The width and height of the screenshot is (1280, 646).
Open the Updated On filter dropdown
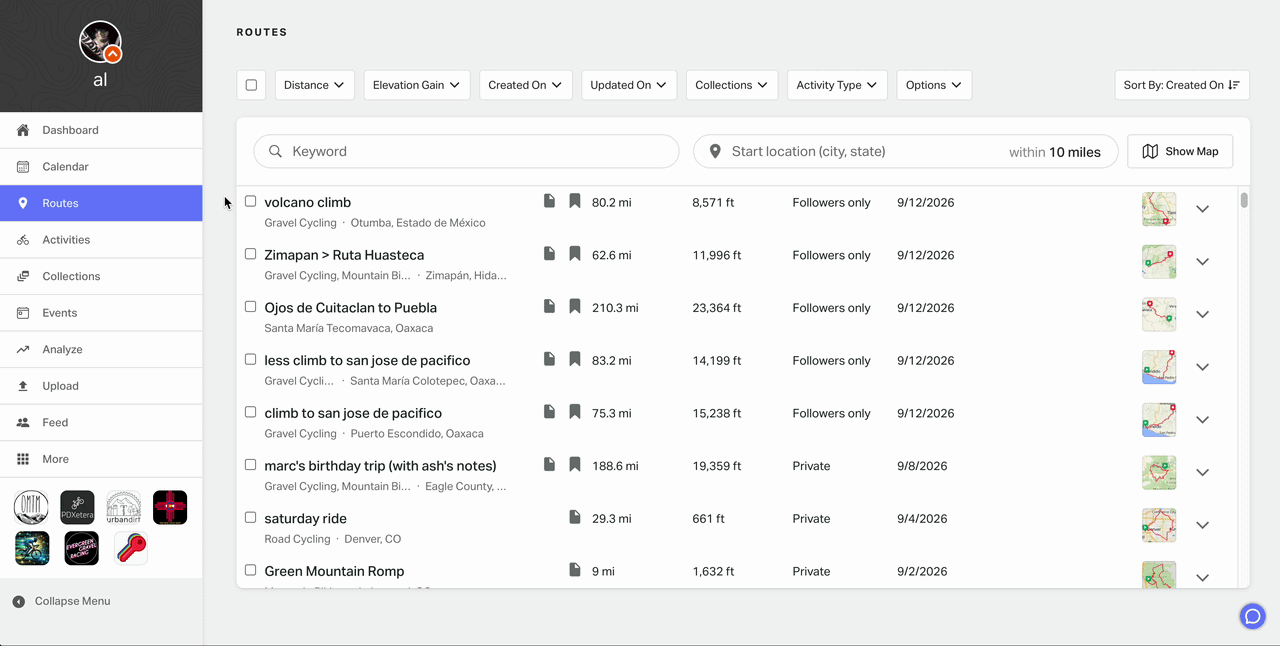click(x=629, y=85)
